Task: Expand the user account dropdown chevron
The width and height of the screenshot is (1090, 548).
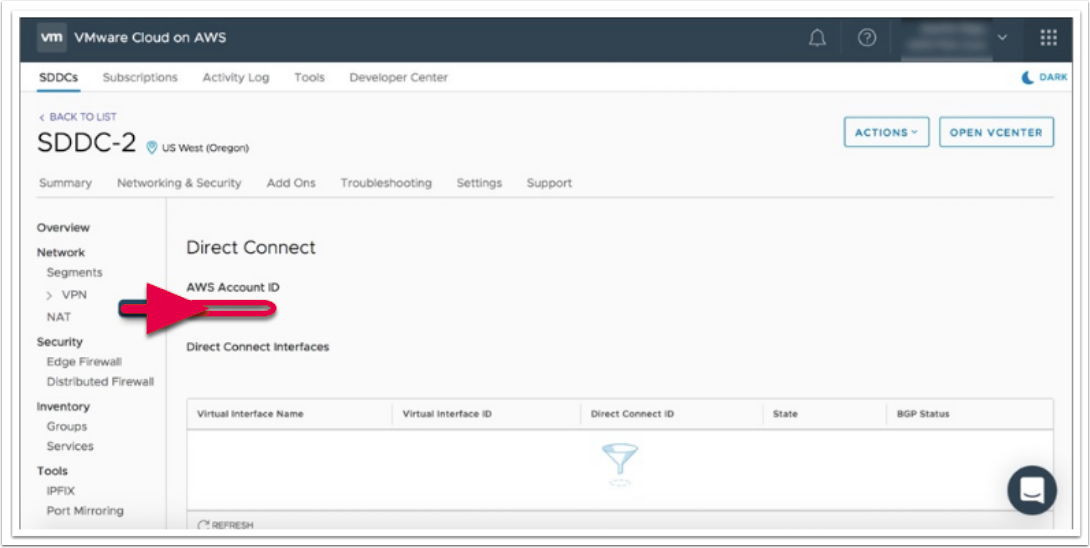Action: point(1002,38)
